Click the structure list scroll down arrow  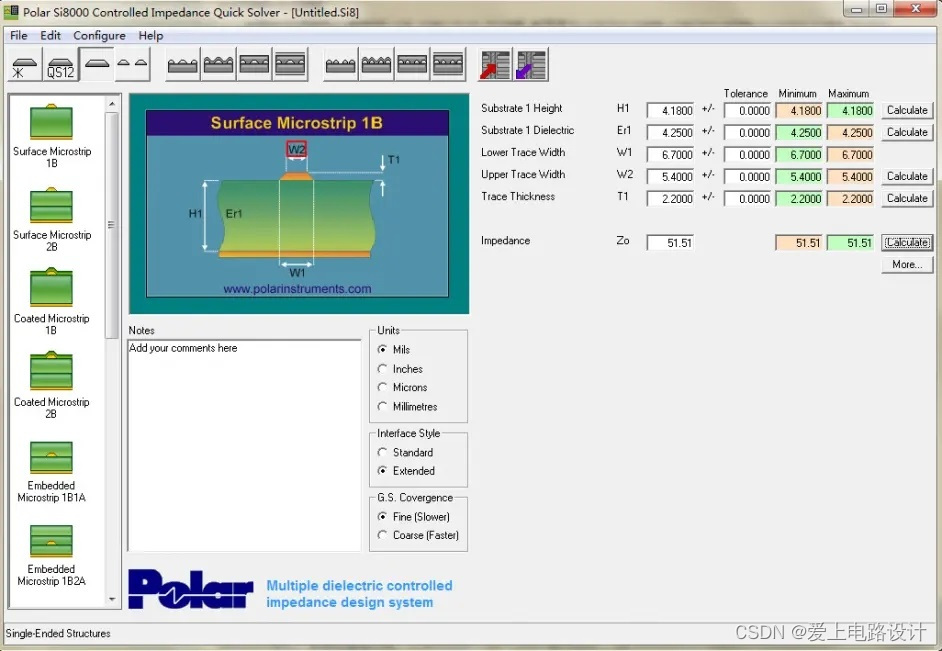(112, 599)
